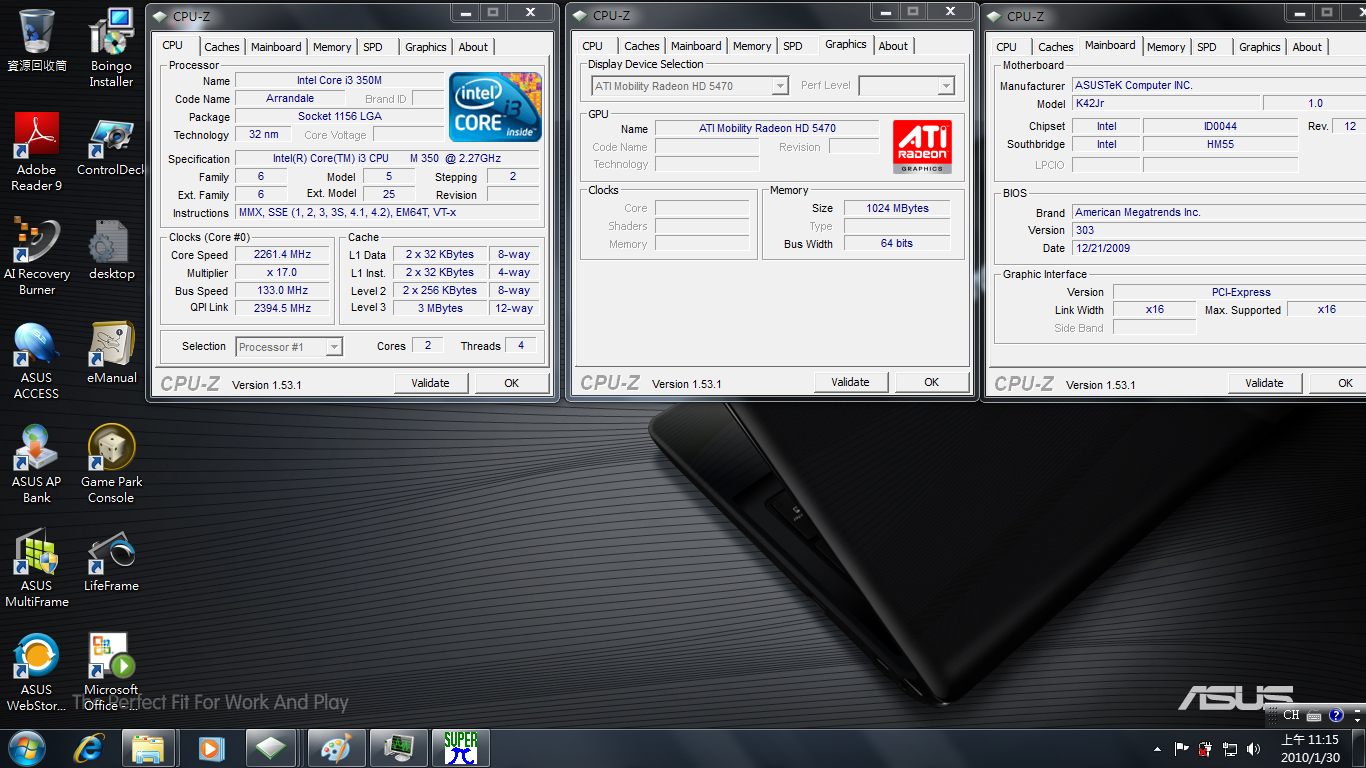Open Graphics tab in right CPU-Z window

(x=1260, y=47)
